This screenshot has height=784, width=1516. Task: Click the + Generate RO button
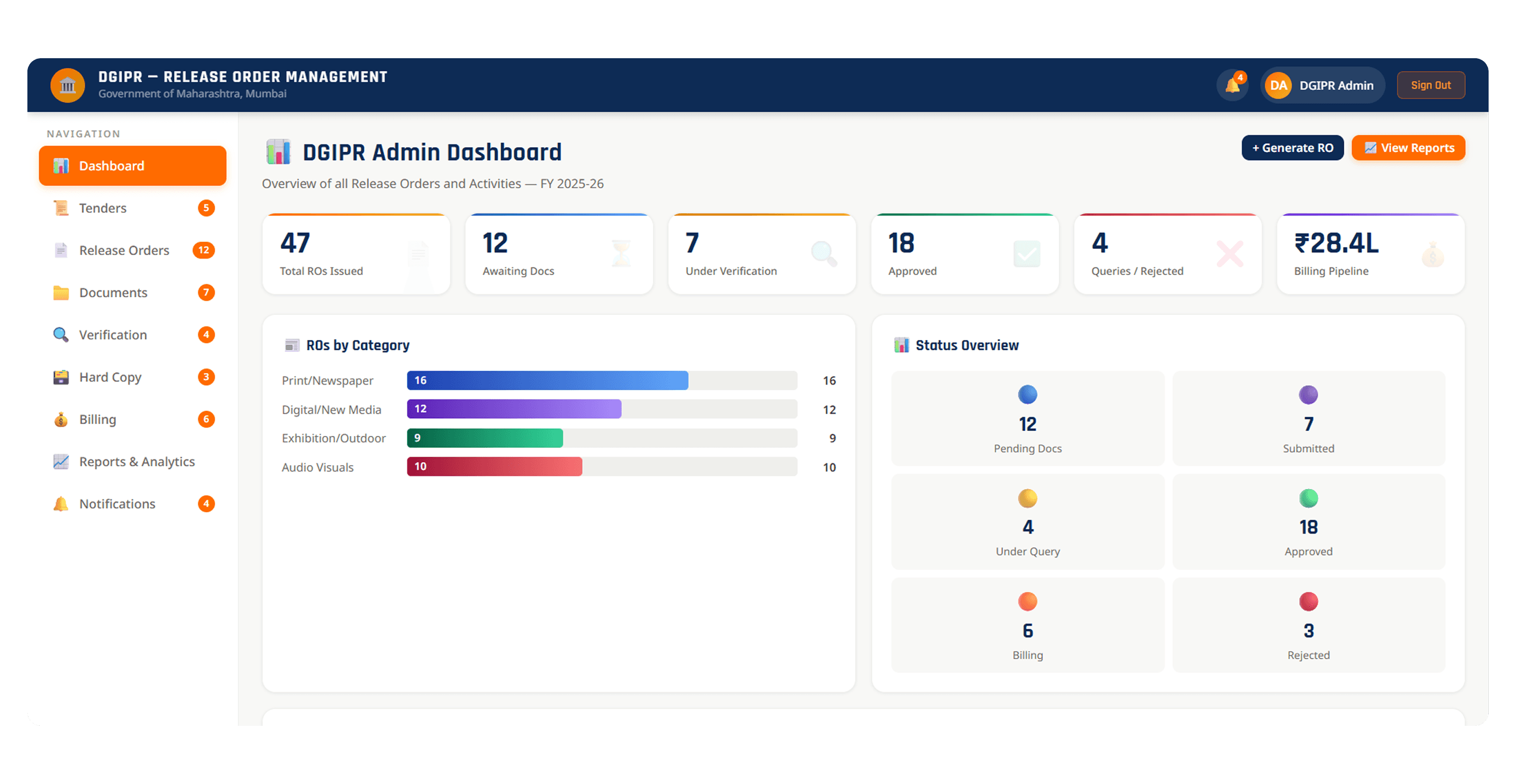pyautogui.click(x=1292, y=148)
